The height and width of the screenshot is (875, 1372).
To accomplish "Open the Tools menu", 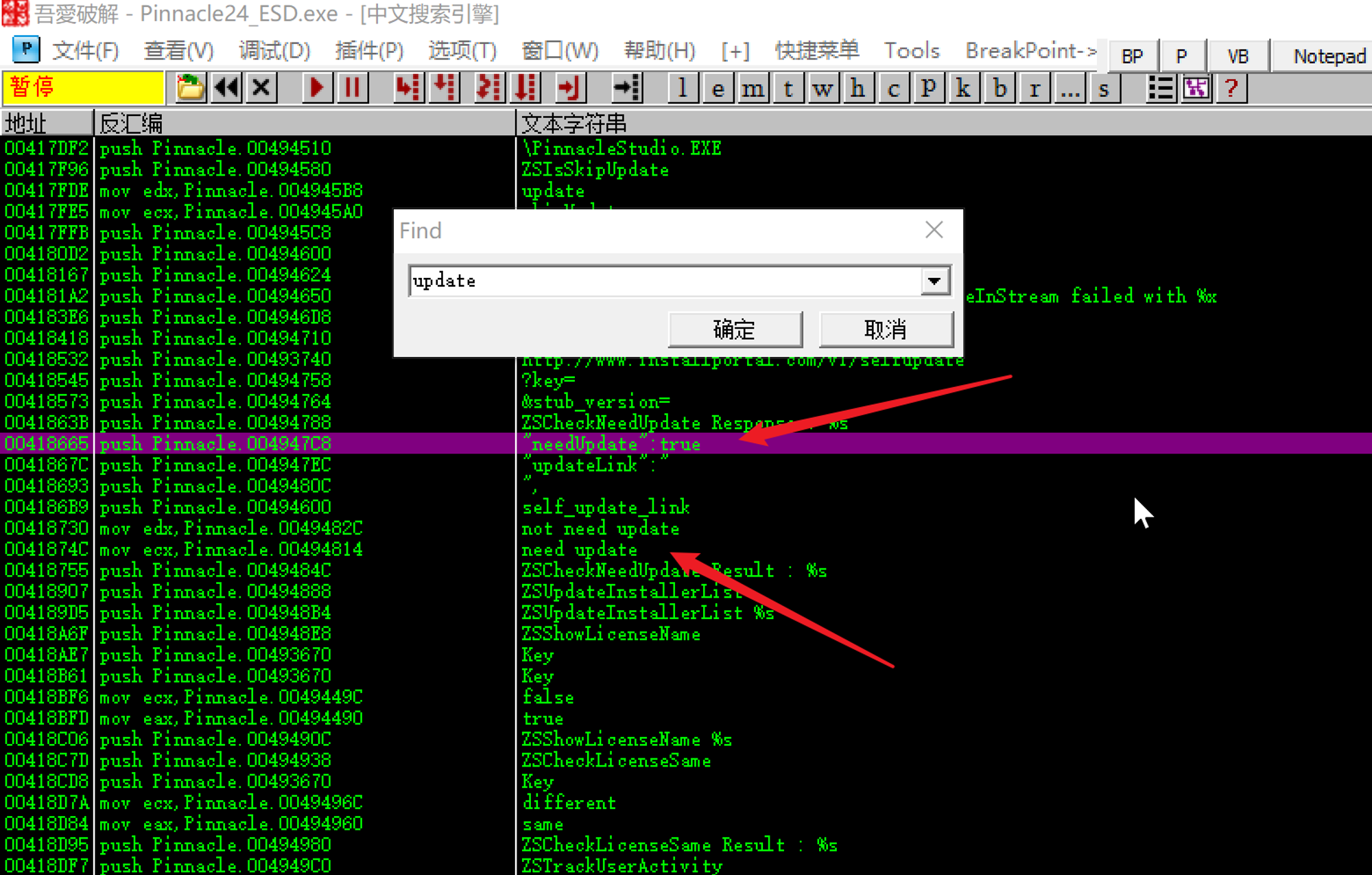I will pyautogui.click(x=911, y=50).
